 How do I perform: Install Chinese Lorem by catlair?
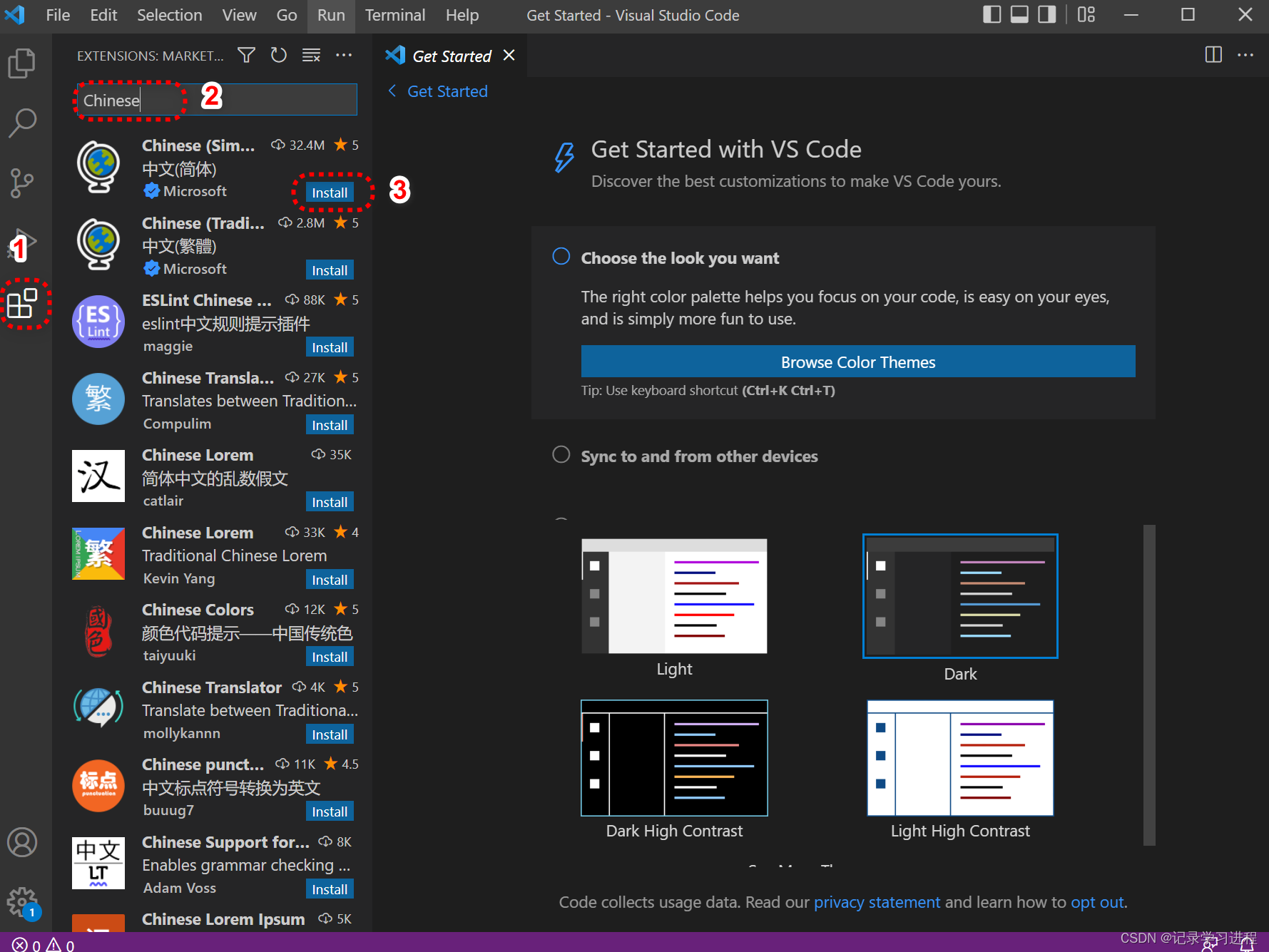click(x=330, y=502)
